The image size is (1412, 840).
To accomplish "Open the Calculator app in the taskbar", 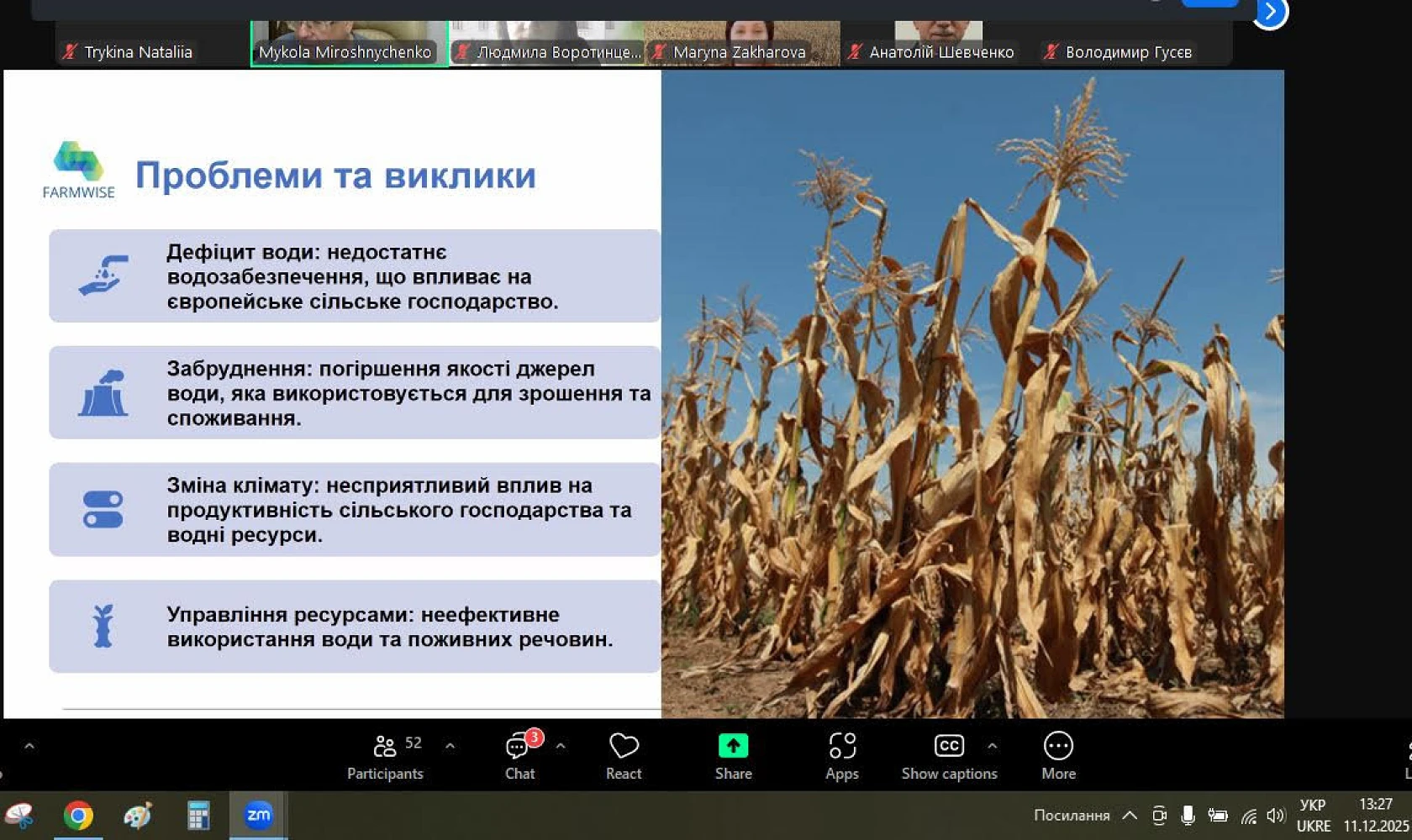I will (198, 816).
